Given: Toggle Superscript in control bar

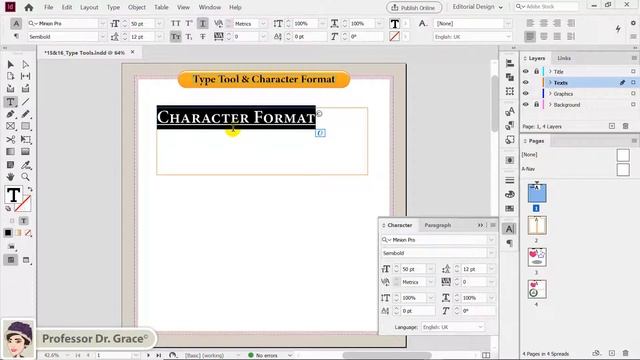Looking at the screenshot, I should (x=189, y=24).
